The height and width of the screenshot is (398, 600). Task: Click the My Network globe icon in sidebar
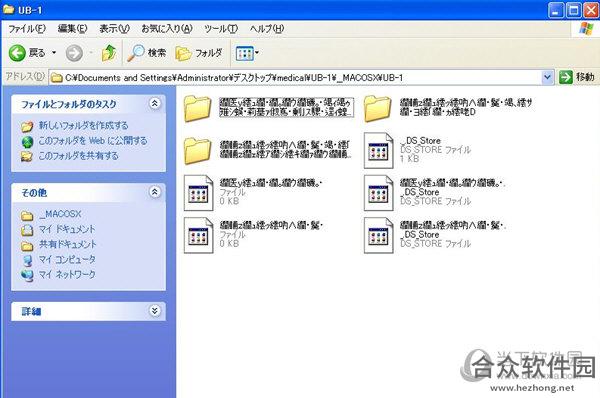(27, 275)
